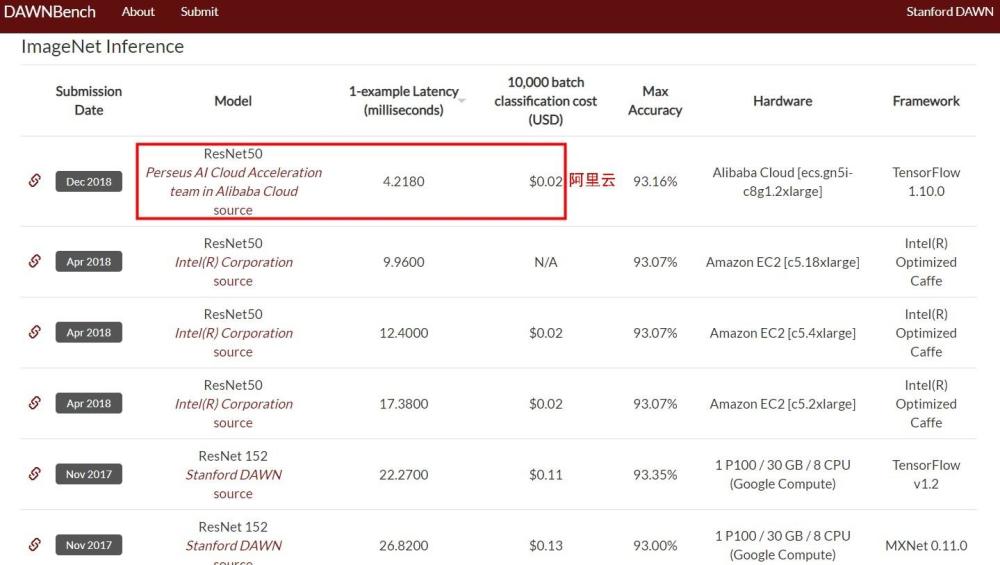This screenshot has height=565, width=1000.
Task: Select the 93.16% accuracy value
Action: 655,182
